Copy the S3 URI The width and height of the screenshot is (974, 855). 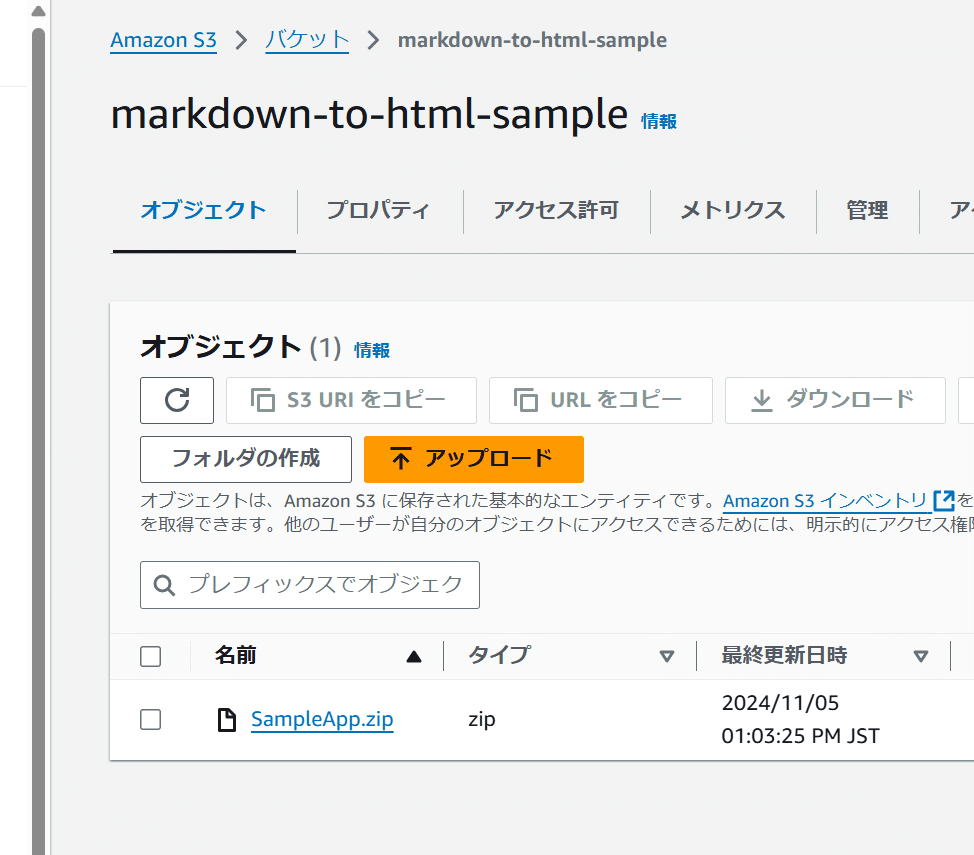[351, 400]
